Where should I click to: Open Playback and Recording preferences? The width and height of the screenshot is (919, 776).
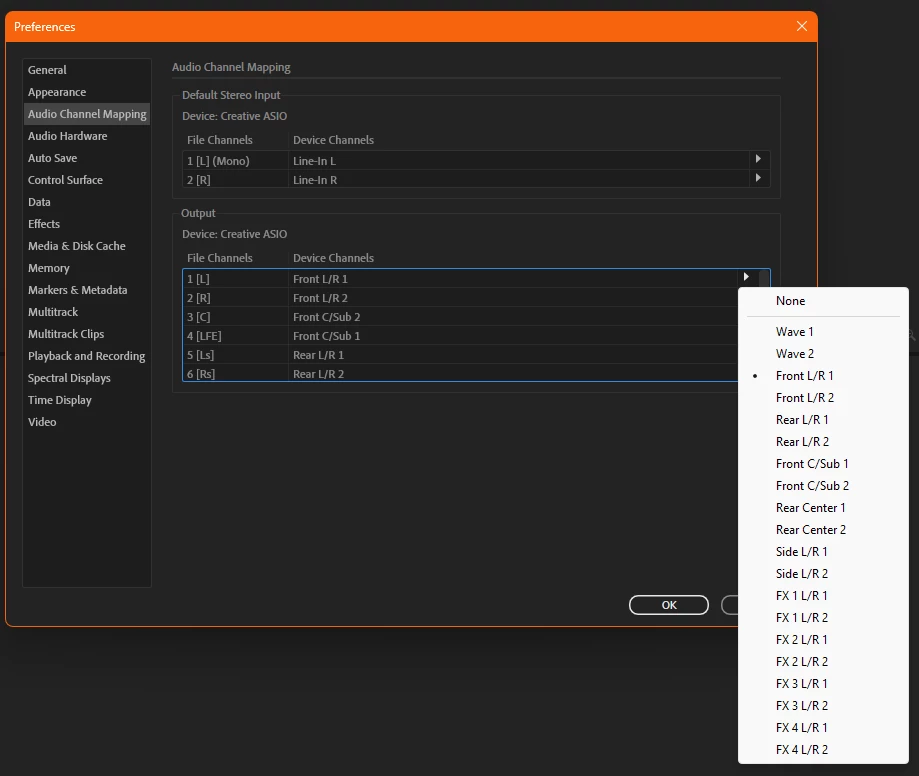[86, 356]
